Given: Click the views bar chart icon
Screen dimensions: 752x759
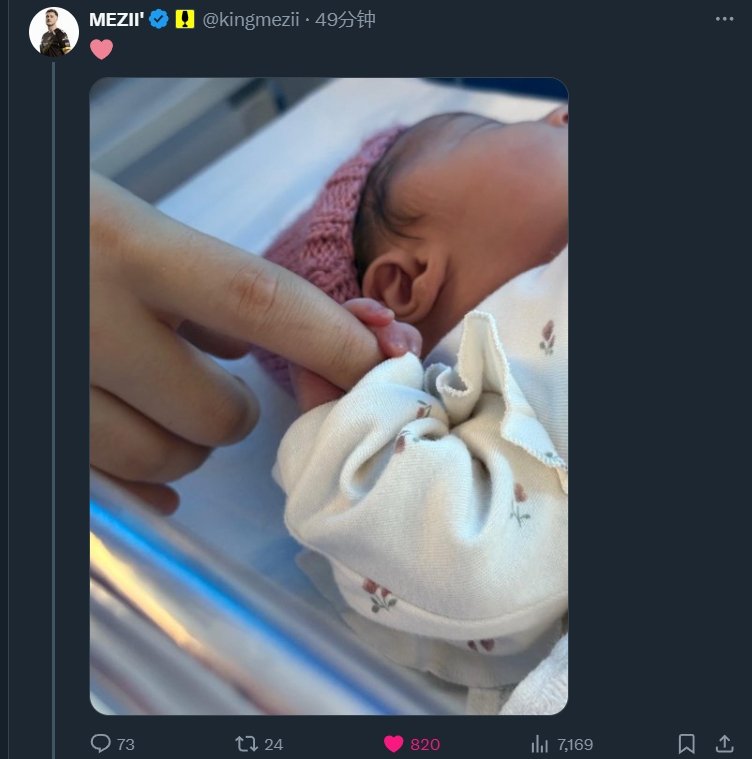Looking at the screenshot, I should (x=540, y=744).
